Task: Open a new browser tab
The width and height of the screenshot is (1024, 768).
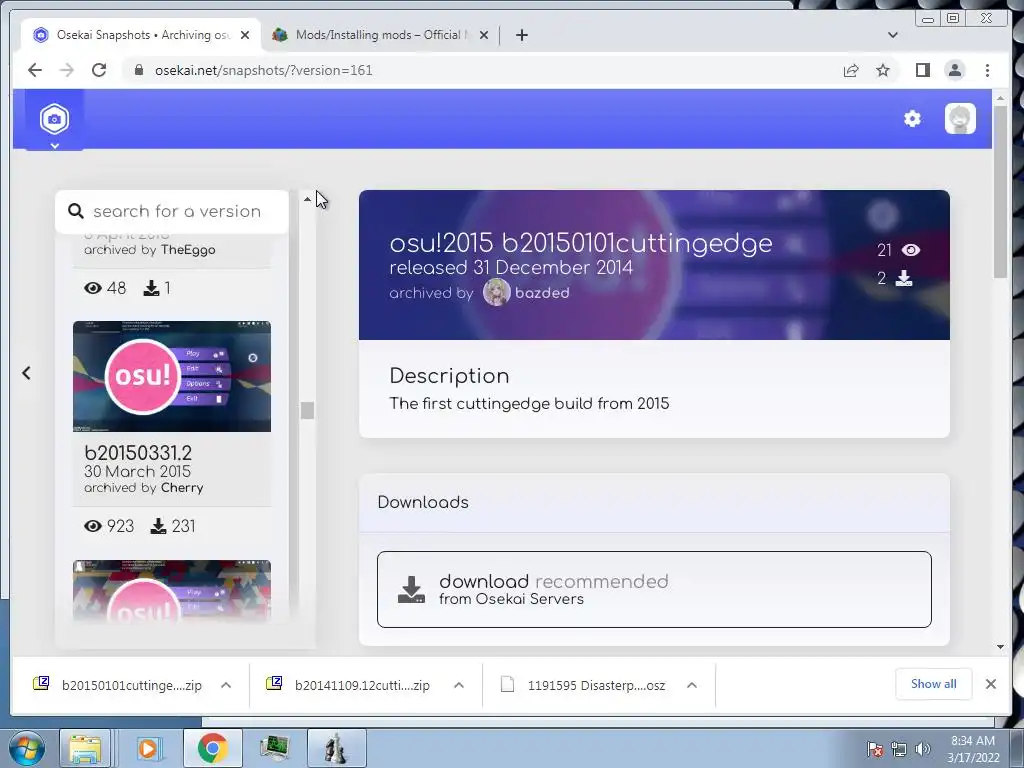Action: click(x=521, y=35)
